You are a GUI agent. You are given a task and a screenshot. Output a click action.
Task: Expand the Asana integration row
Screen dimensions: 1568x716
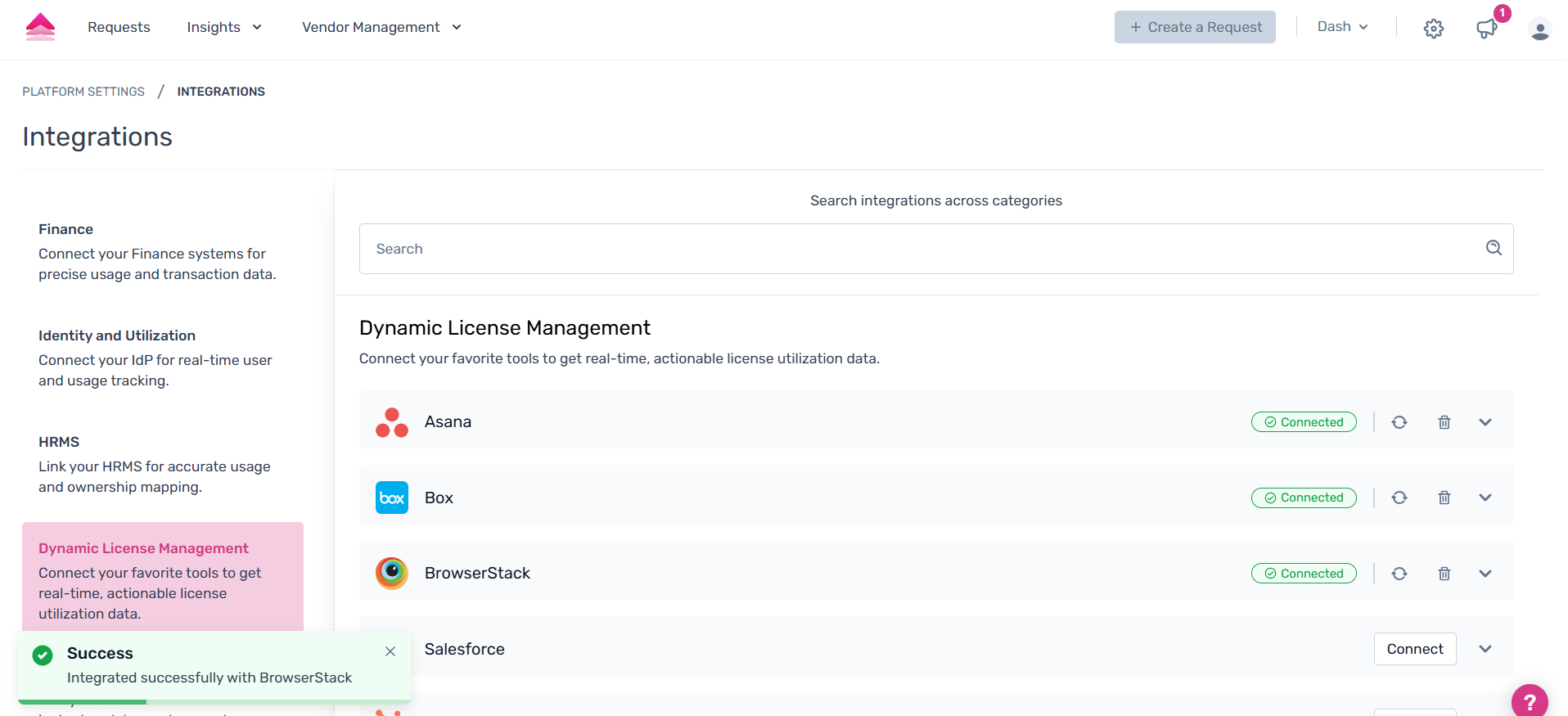1485,422
